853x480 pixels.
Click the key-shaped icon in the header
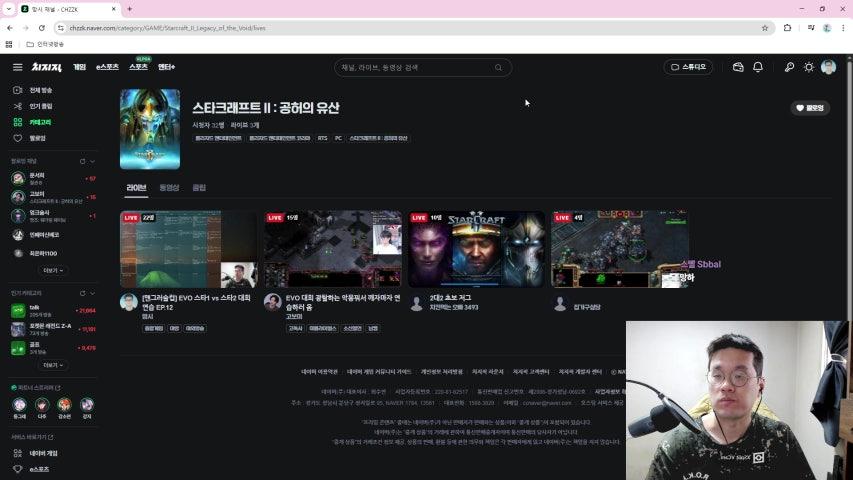click(x=789, y=67)
